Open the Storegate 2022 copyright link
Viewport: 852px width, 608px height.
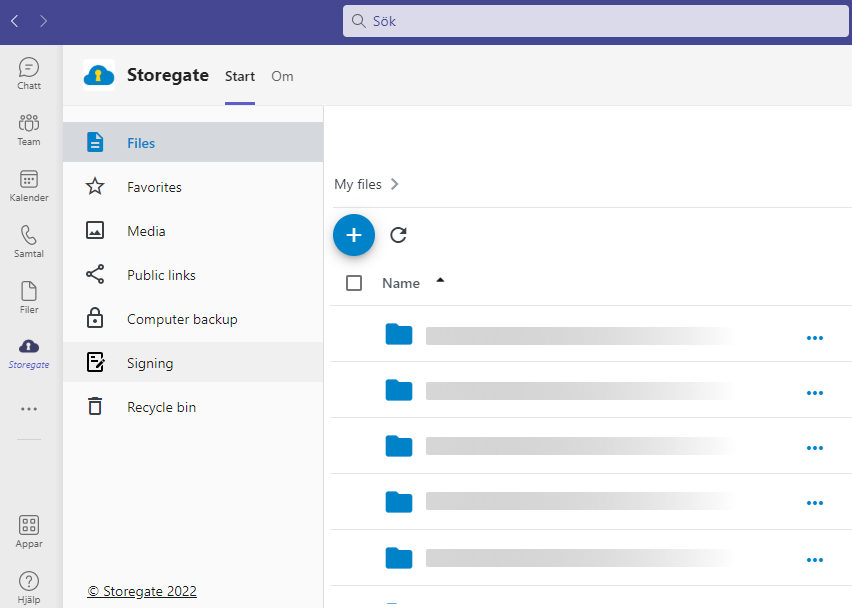coord(142,591)
